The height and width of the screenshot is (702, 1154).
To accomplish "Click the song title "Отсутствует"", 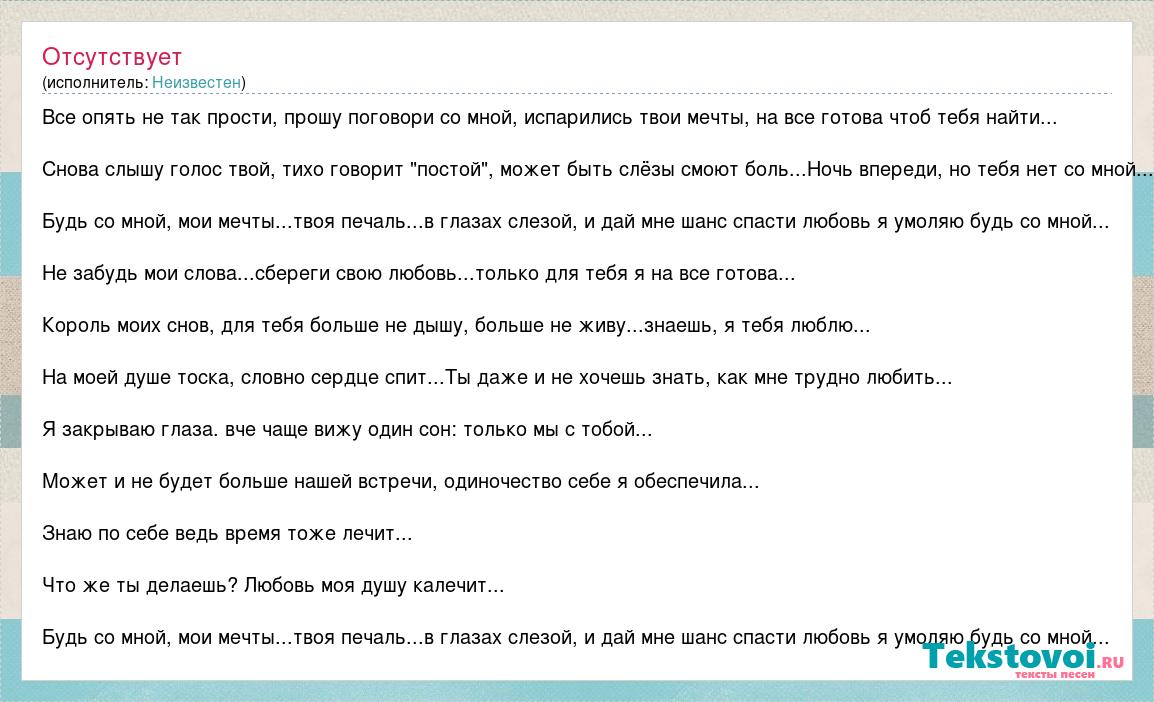I will [112, 57].
